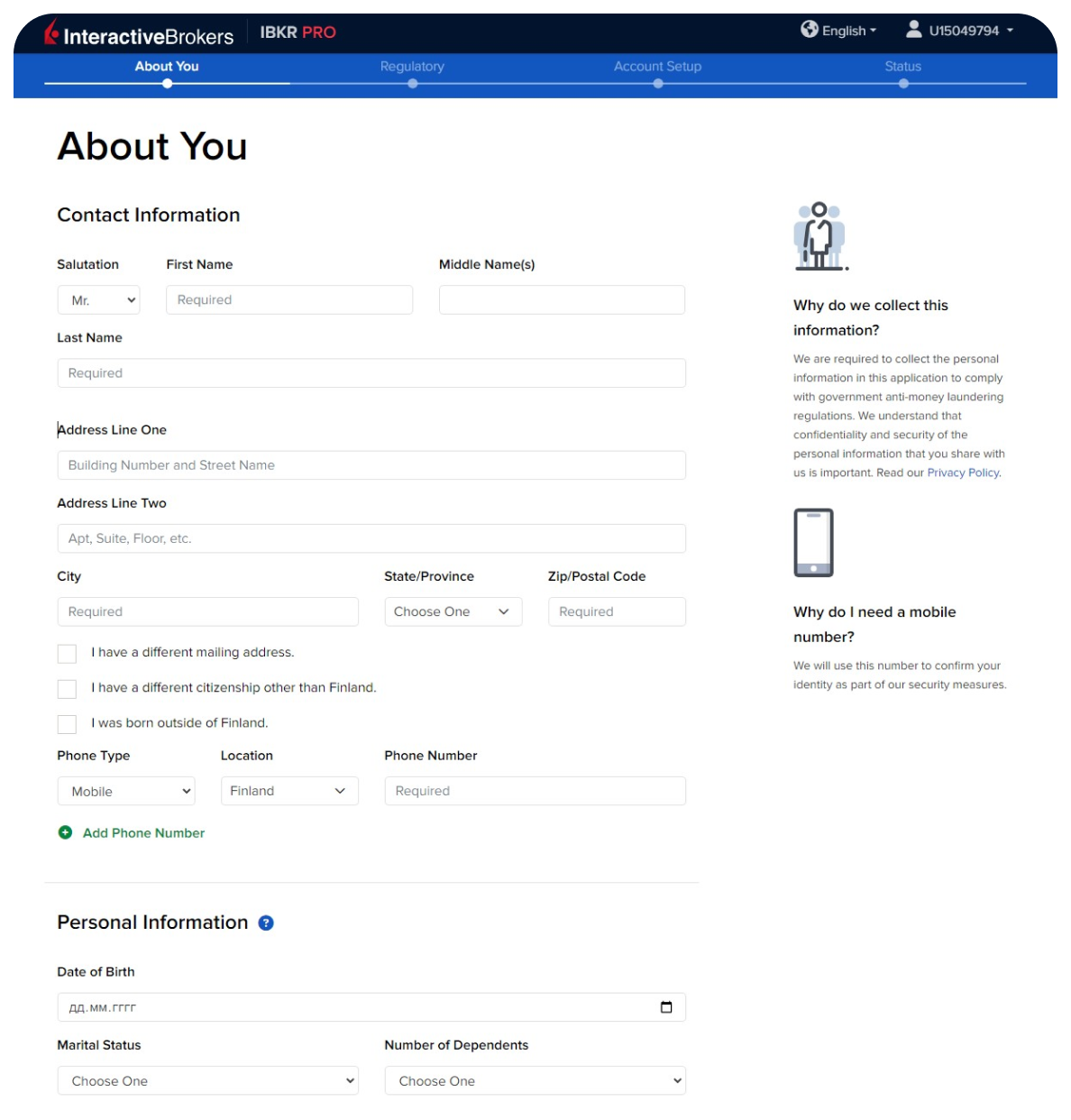Expand the State/Province Choose One dropdown
Viewport: 1071px width, 1120px height.
coord(453,611)
